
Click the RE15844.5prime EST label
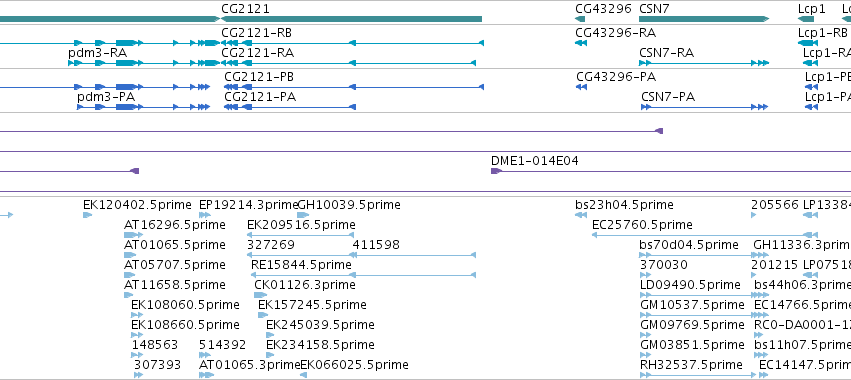[x=301, y=265]
